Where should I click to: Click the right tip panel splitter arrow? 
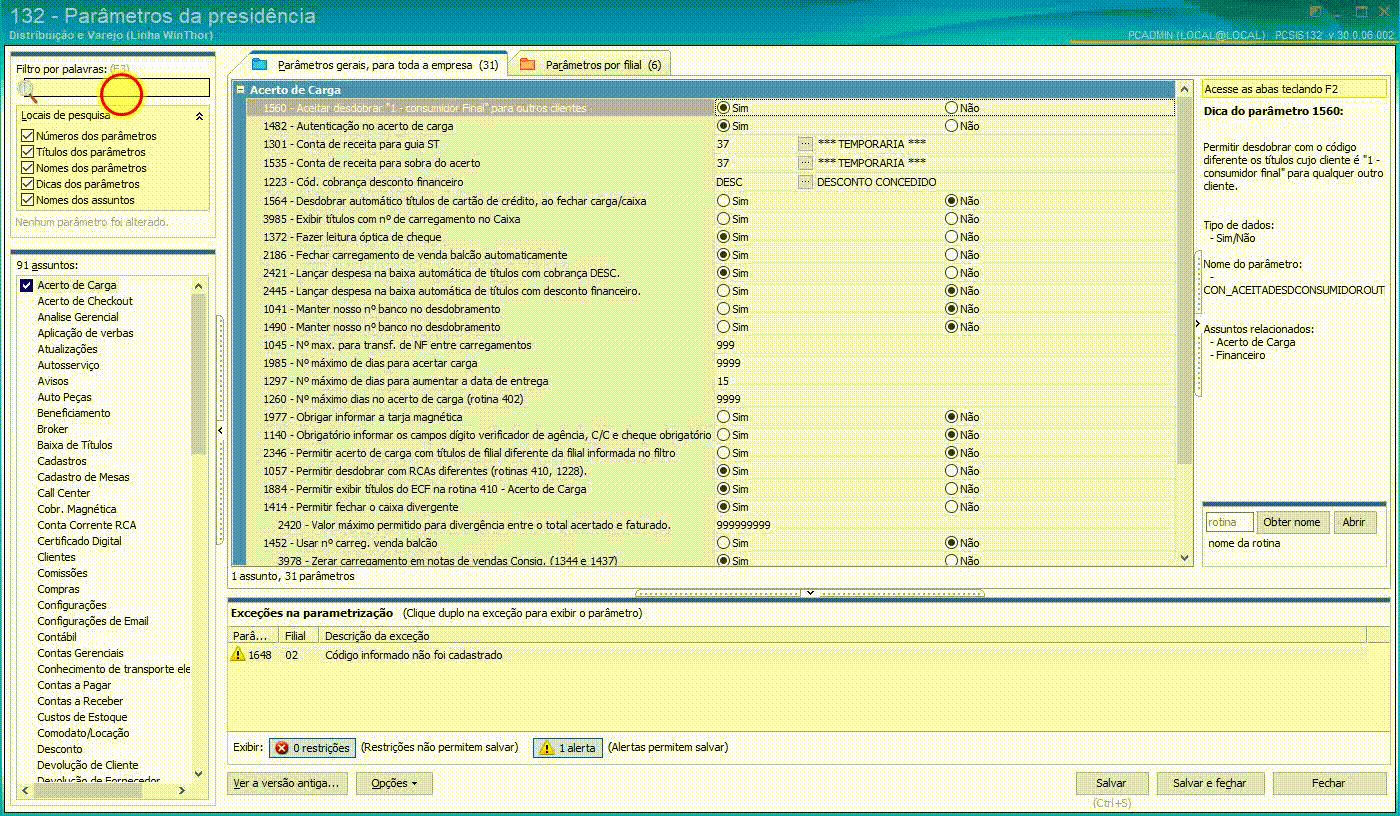1197,324
